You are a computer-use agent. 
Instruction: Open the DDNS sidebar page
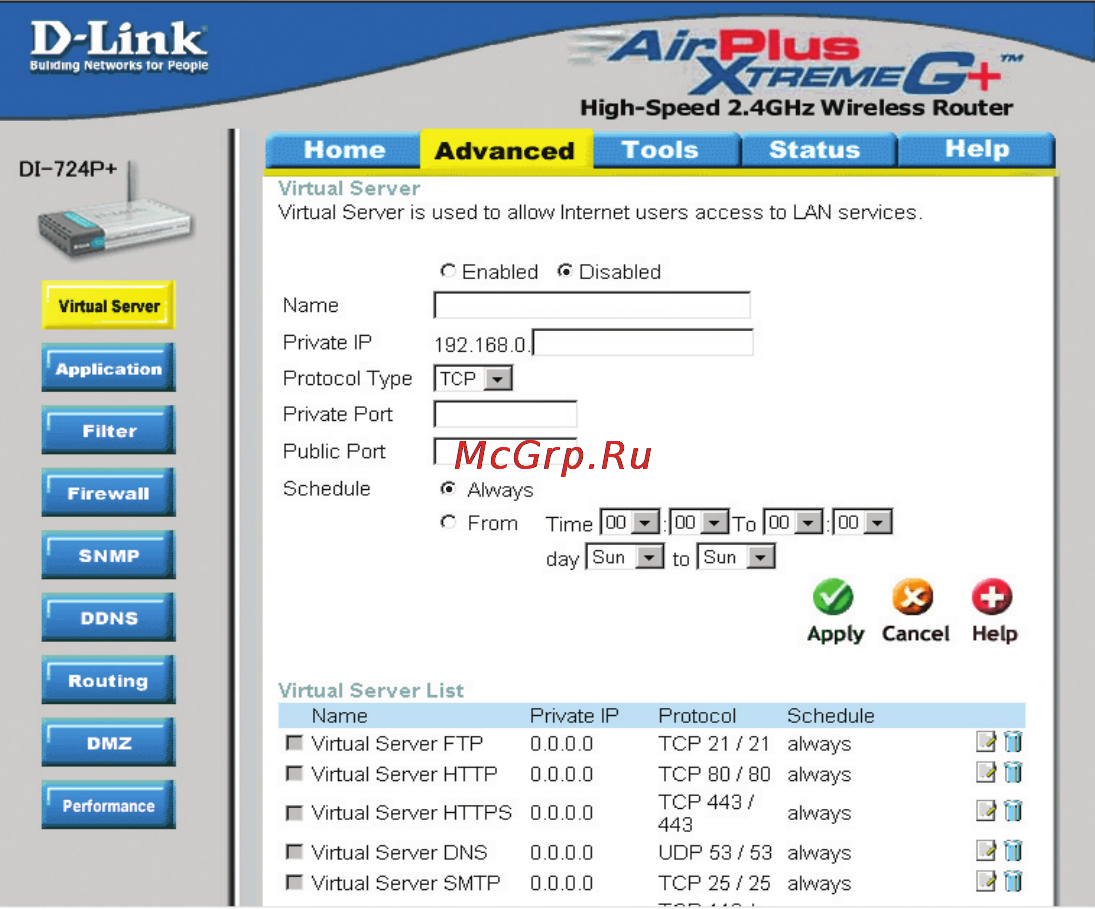pyautogui.click(x=108, y=618)
